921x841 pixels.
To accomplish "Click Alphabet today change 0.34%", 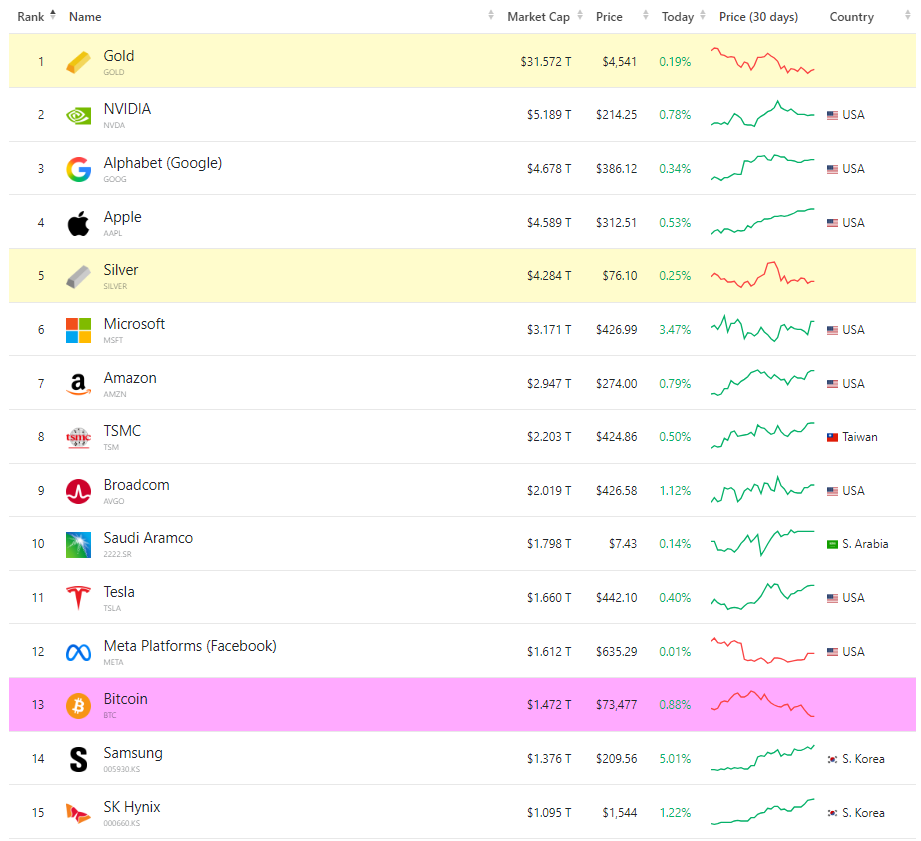I will coord(675,169).
